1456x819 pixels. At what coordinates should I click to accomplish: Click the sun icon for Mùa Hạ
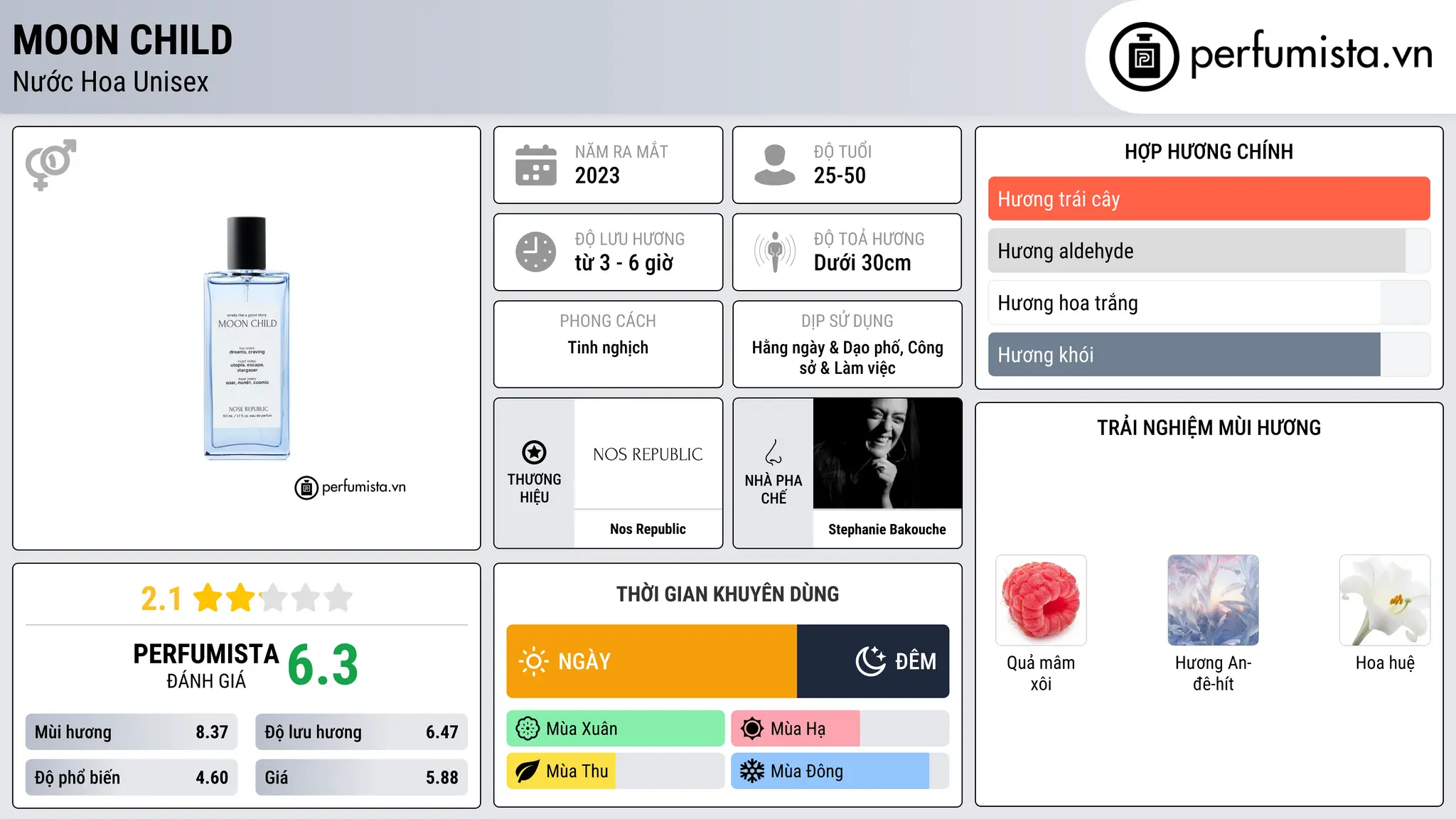pyautogui.click(x=752, y=729)
